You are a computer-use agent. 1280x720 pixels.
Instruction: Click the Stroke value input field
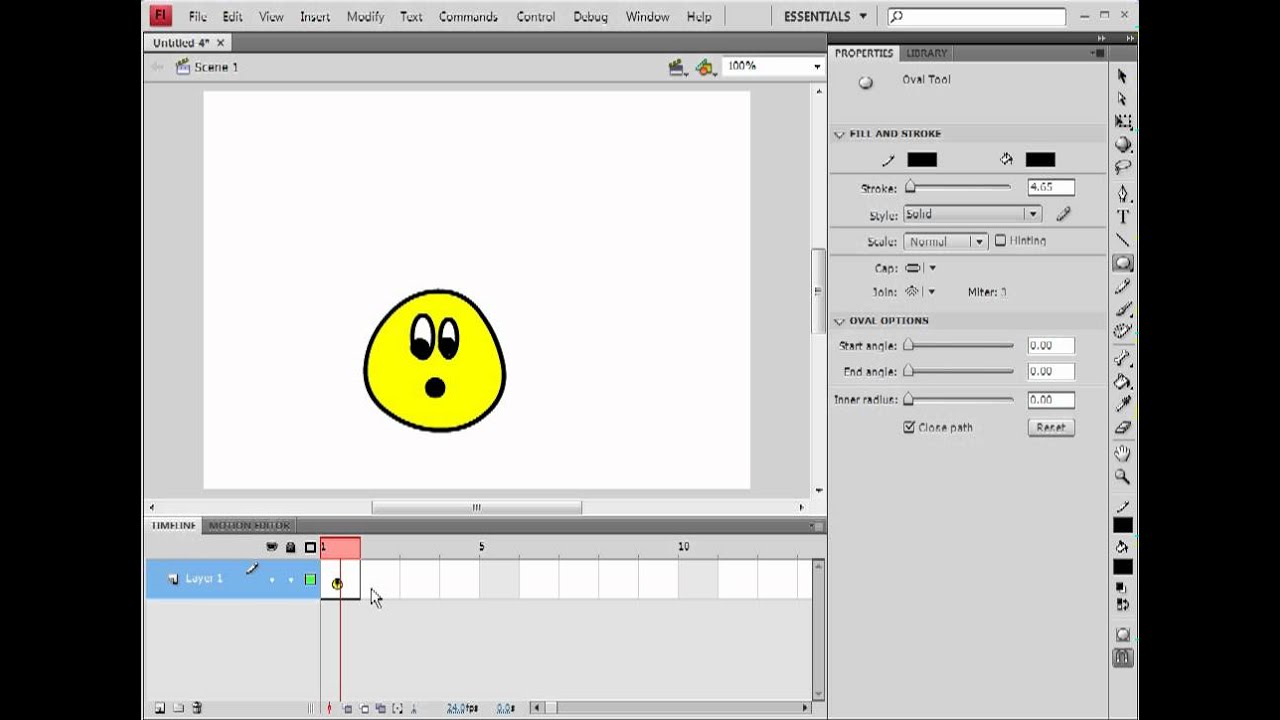[x=1051, y=187]
